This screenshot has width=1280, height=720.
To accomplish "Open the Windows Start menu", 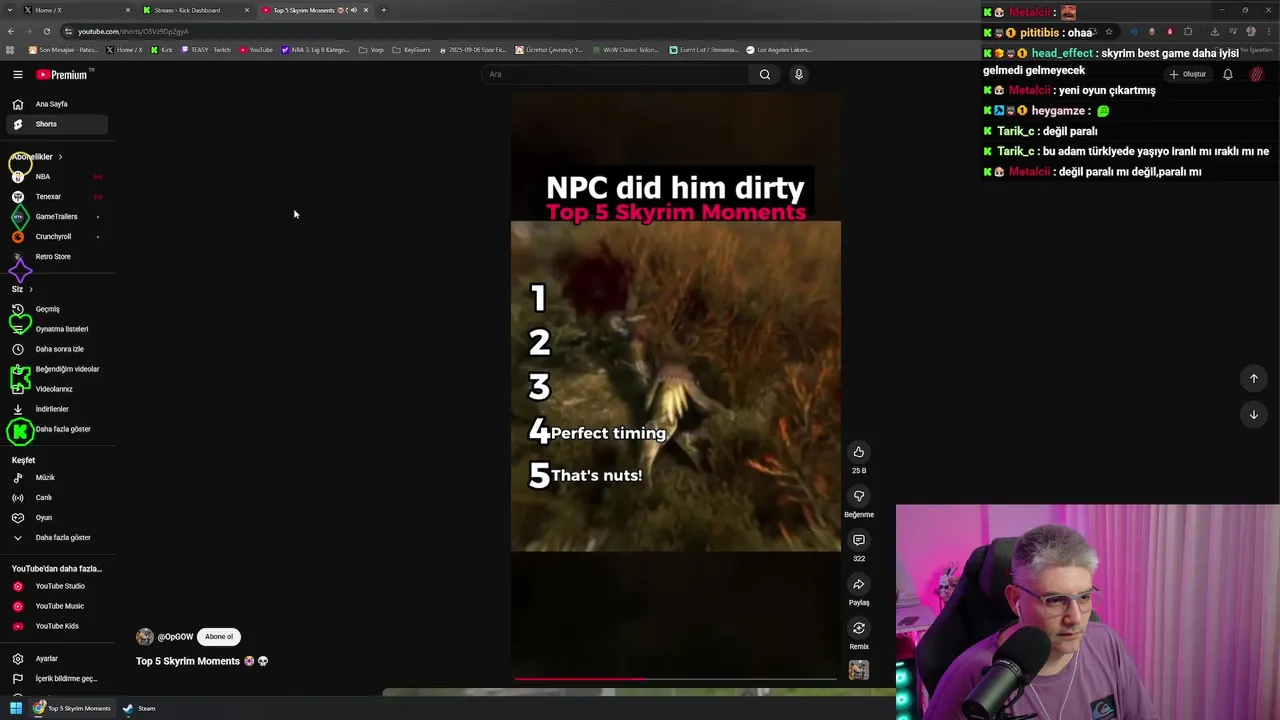I will [x=16, y=708].
